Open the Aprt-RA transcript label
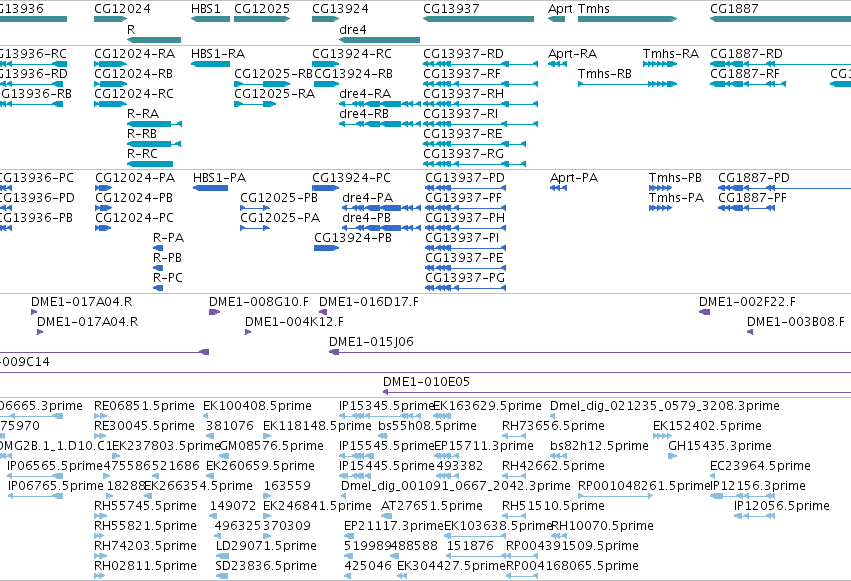 click(573, 54)
